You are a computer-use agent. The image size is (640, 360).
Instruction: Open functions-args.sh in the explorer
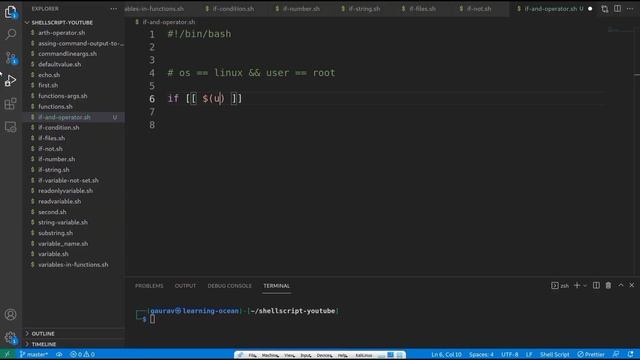point(63,96)
